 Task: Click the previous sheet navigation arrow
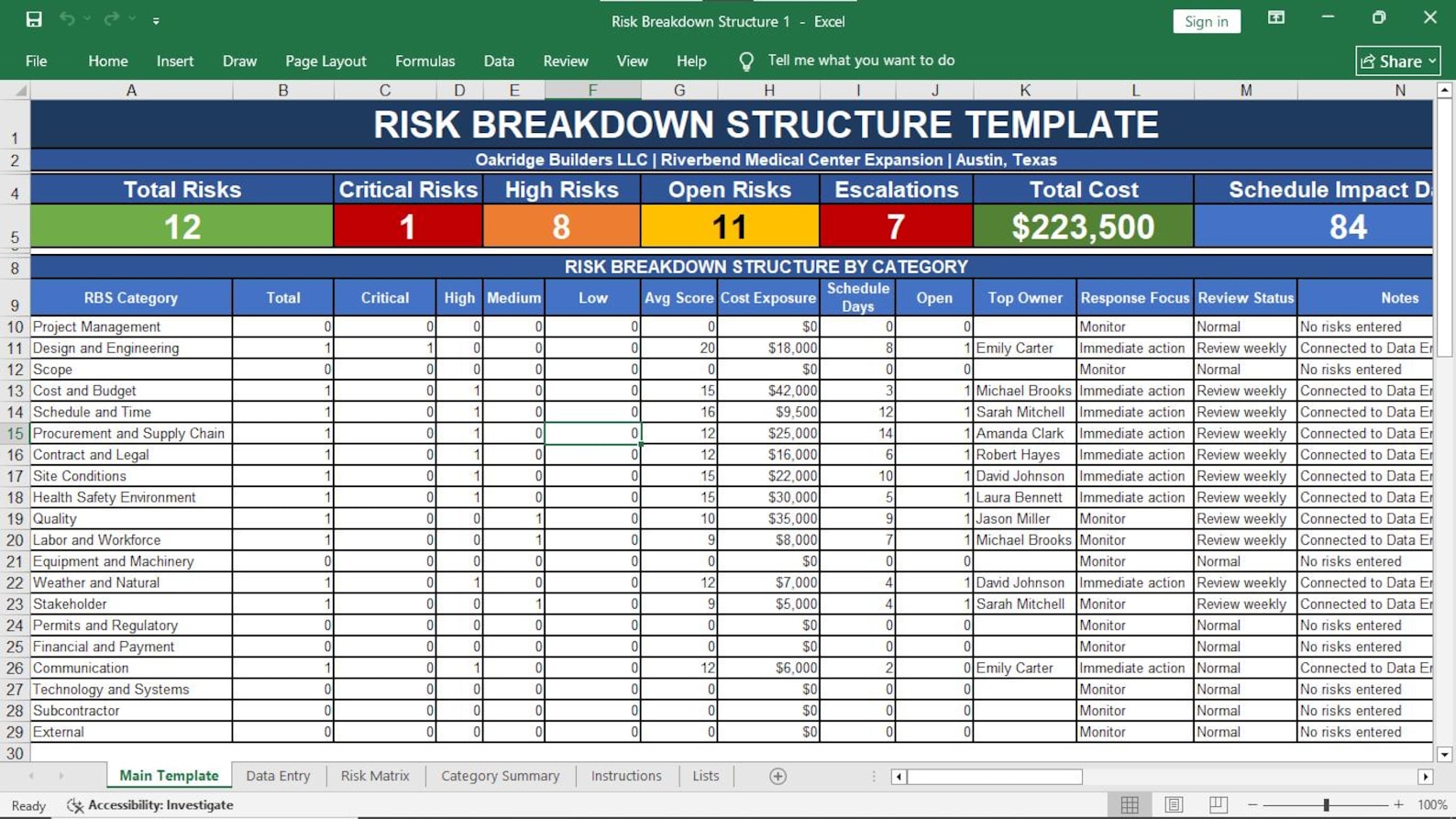[x=31, y=776]
